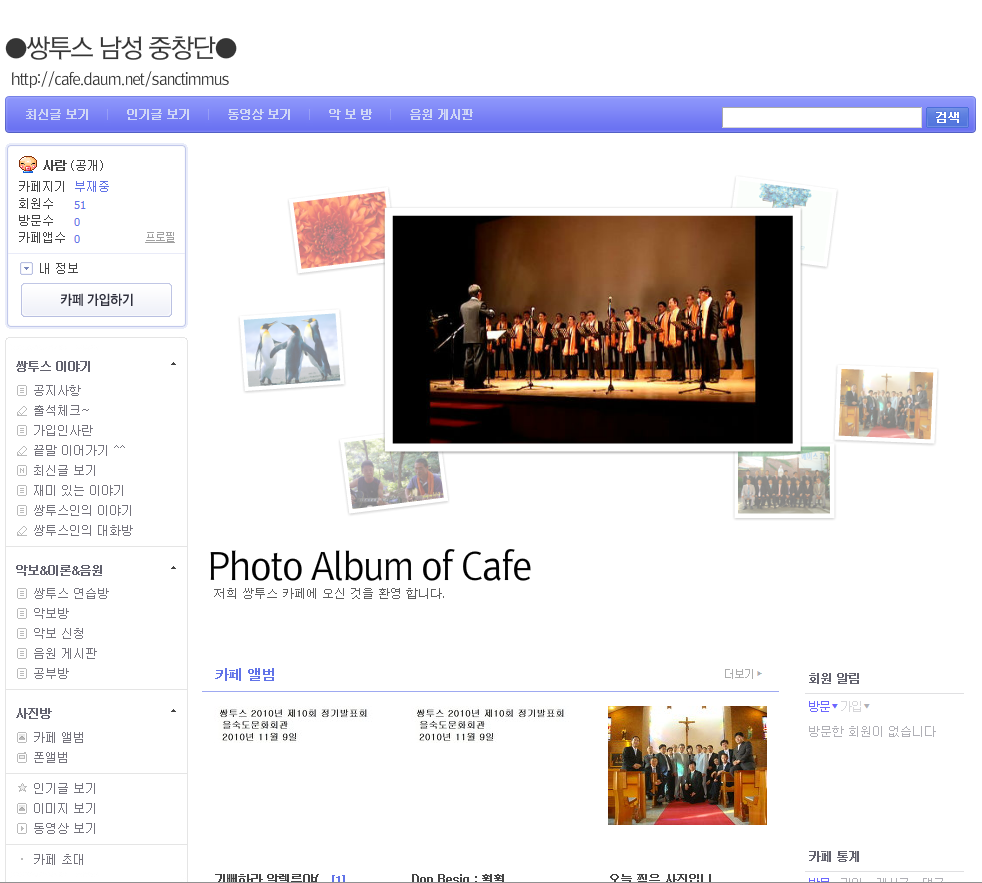Click the pencil icon beside 출석체크~

[22, 411]
